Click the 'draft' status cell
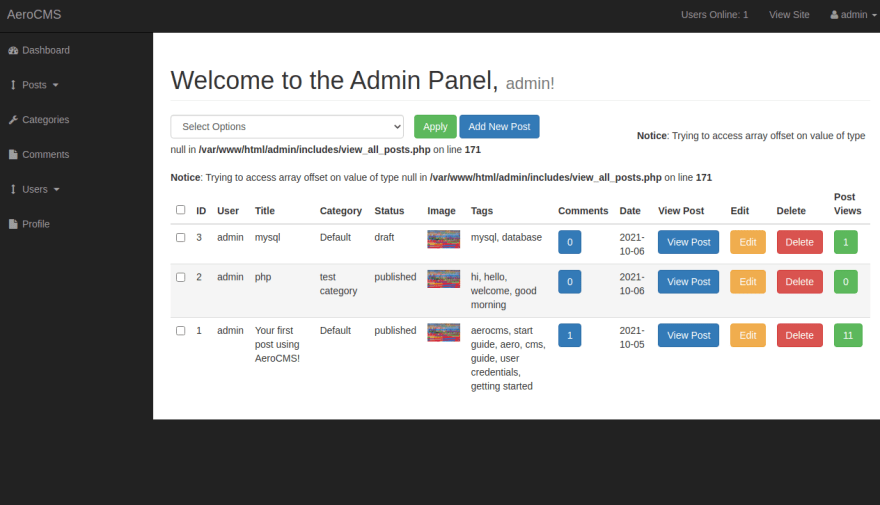This screenshot has width=880, height=505. 384,237
